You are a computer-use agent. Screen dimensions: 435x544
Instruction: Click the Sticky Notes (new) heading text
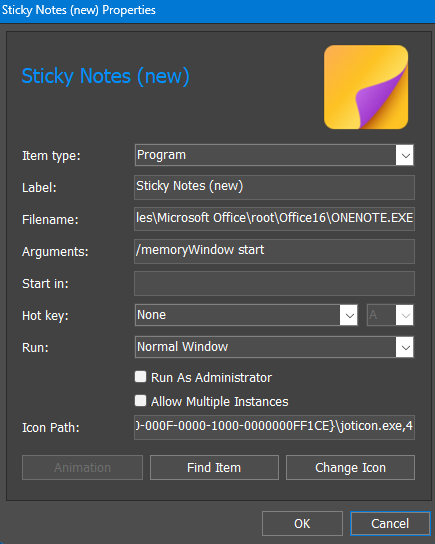105,76
